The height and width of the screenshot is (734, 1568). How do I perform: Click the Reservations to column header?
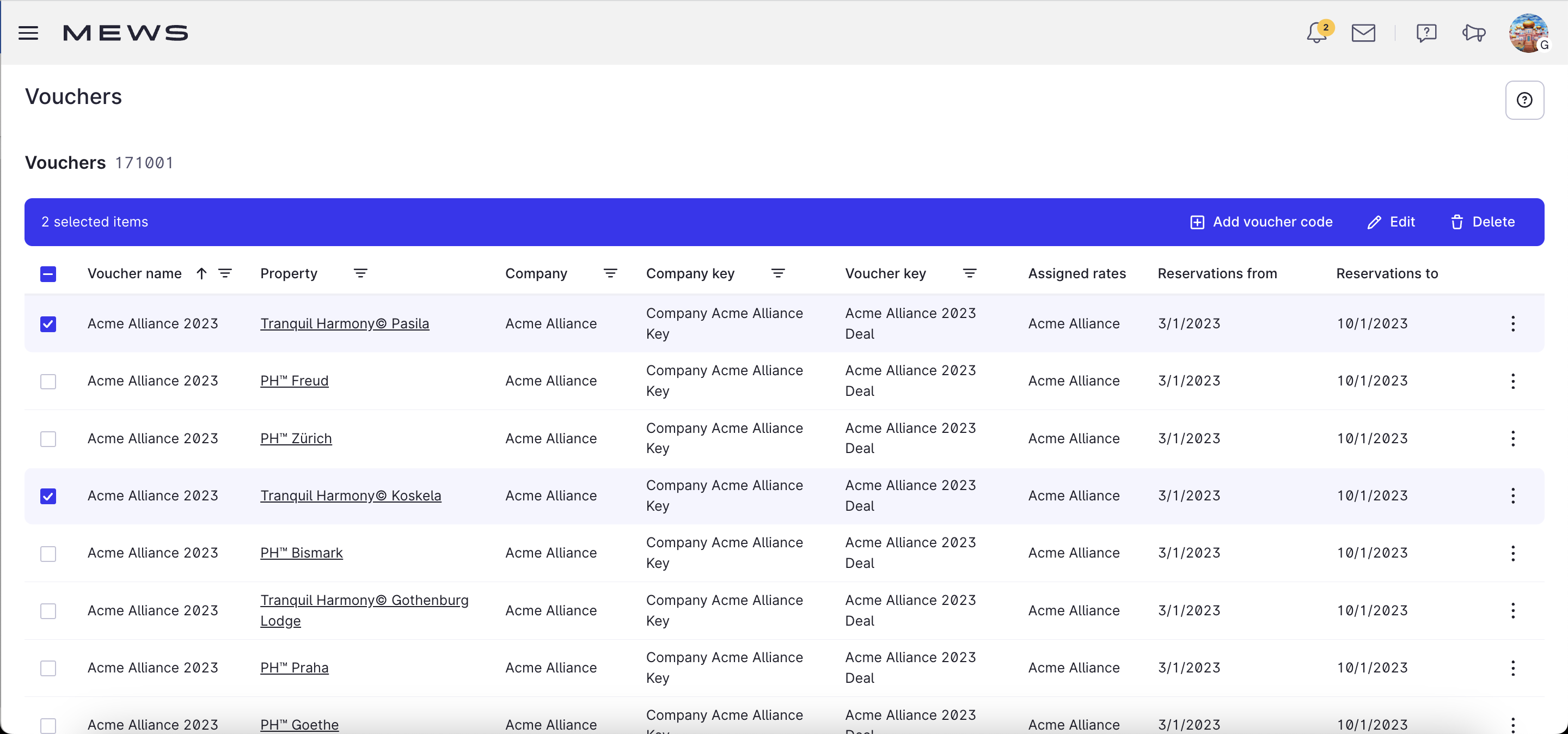pyautogui.click(x=1387, y=273)
